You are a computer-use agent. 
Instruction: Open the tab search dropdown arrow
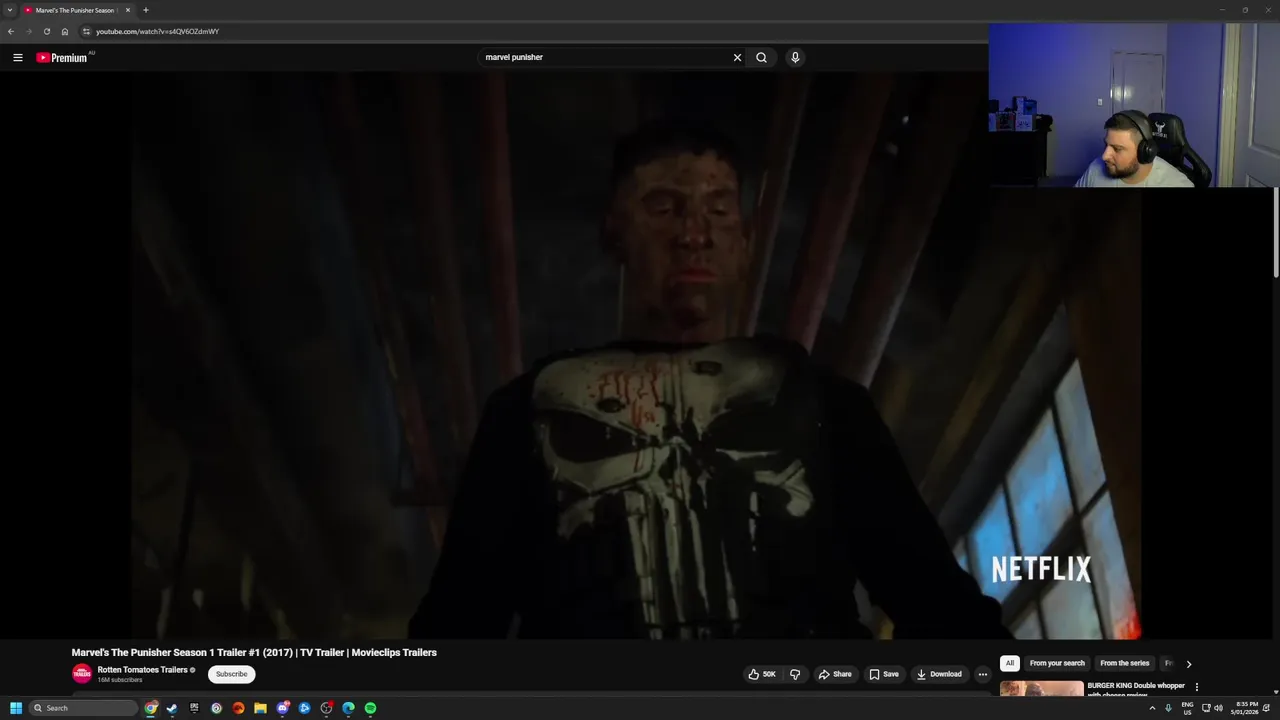click(x=10, y=10)
